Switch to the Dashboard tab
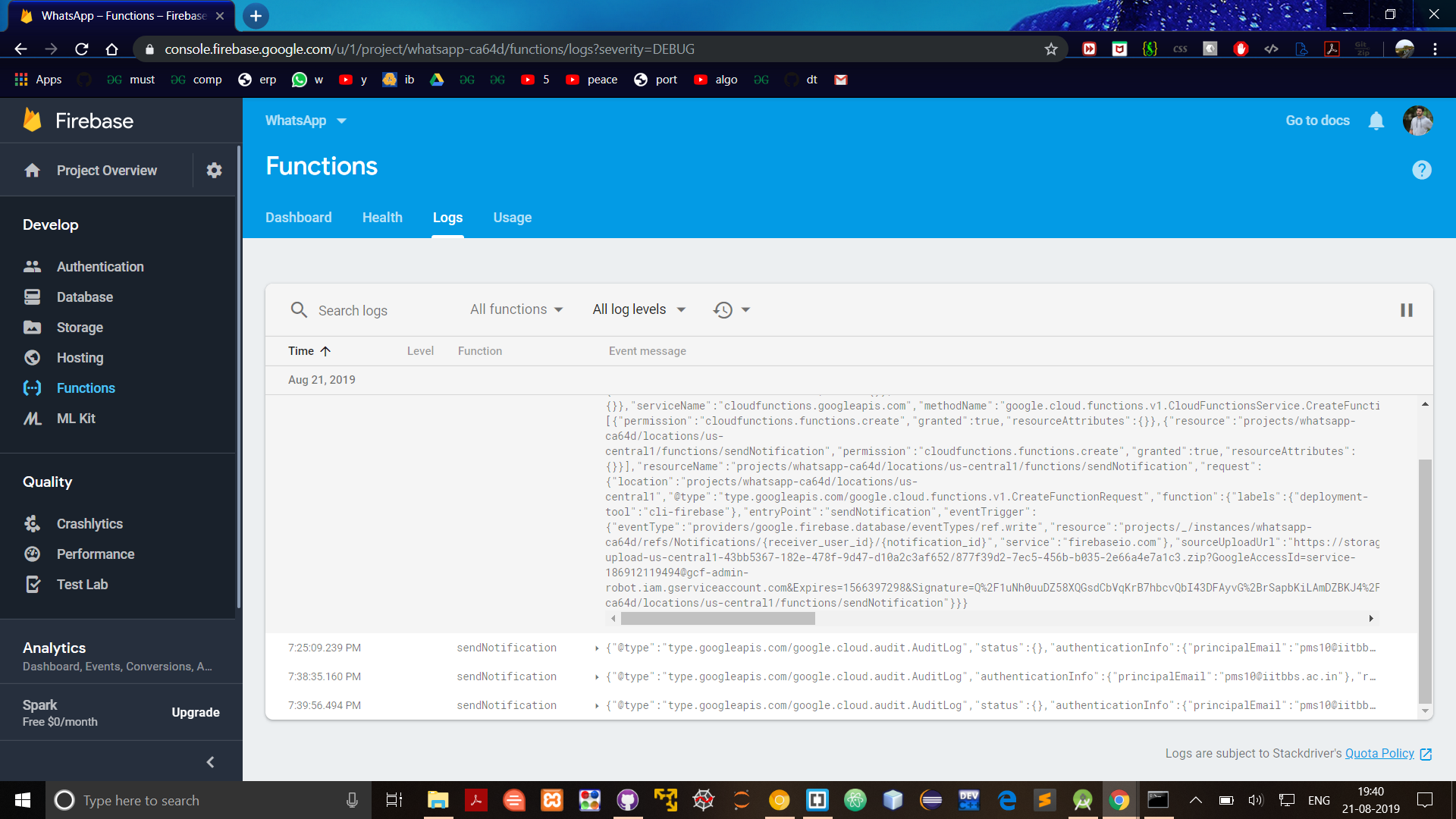This screenshot has width=1456, height=819. coord(299,218)
